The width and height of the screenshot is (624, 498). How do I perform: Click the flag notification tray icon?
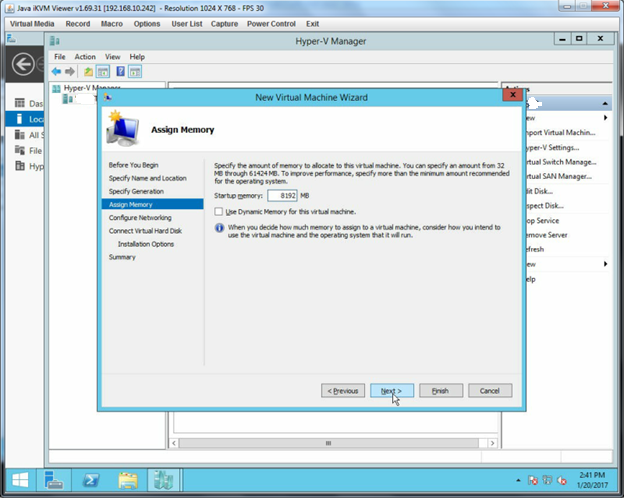tap(533, 480)
